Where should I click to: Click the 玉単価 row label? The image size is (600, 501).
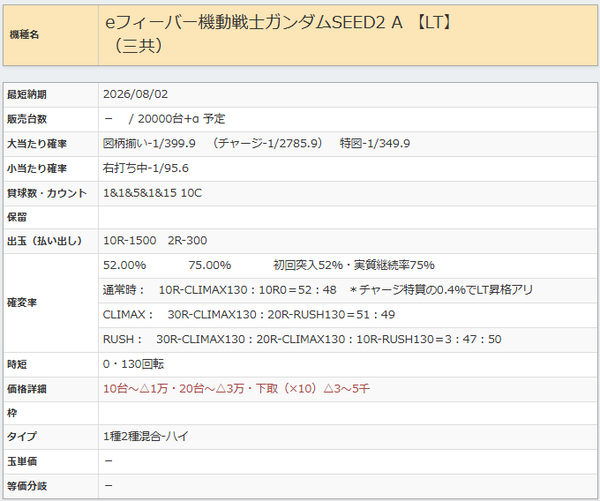[22, 462]
